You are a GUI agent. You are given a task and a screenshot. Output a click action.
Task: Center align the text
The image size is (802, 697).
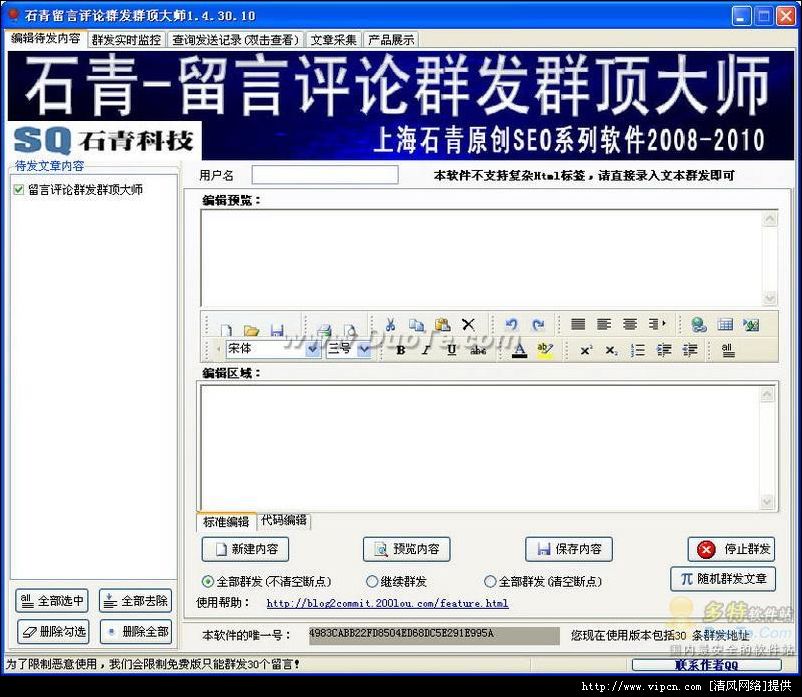pyautogui.click(x=630, y=324)
